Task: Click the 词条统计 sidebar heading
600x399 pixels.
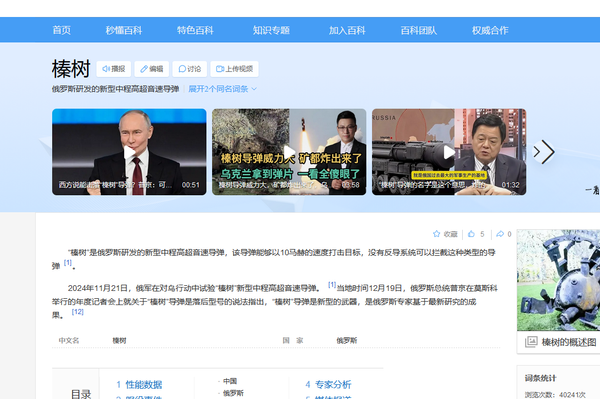Action: pyautogui.click(x=540, y=378)
